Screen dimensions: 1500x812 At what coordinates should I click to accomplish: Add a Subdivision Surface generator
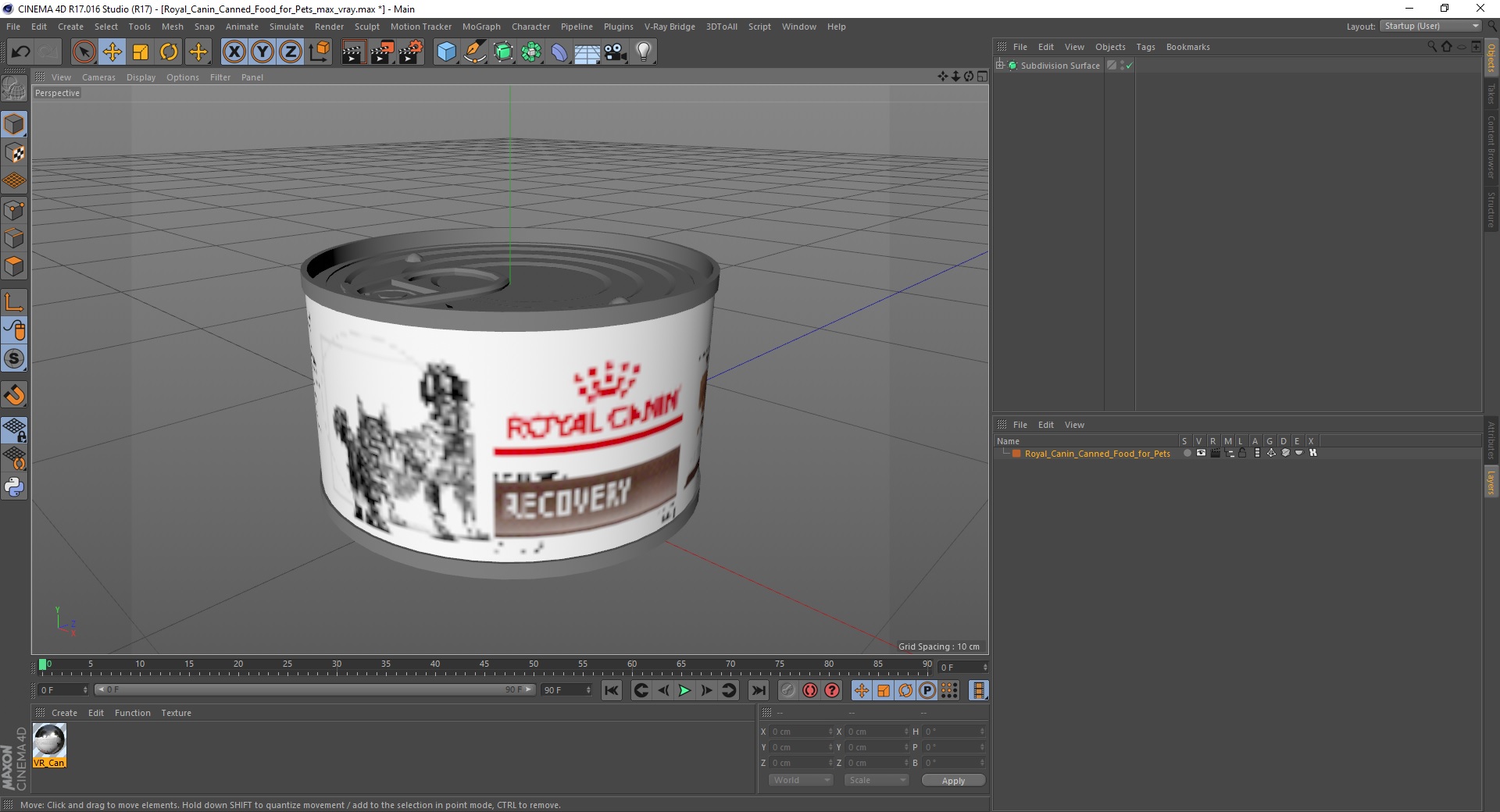[503, 52]
